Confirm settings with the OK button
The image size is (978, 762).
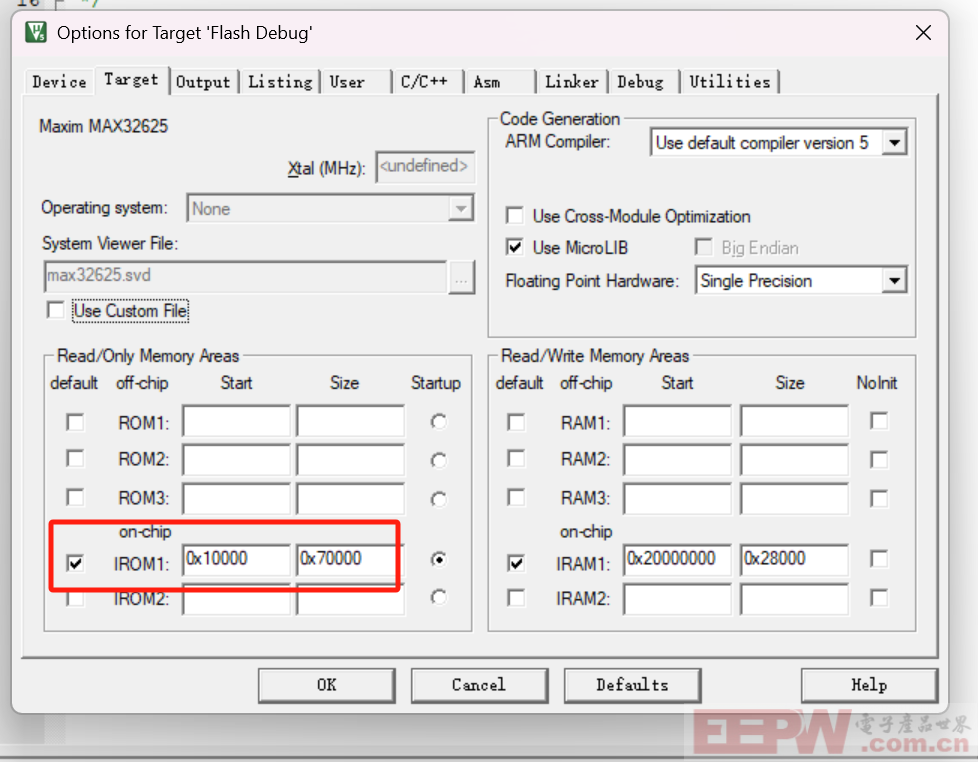327,685
